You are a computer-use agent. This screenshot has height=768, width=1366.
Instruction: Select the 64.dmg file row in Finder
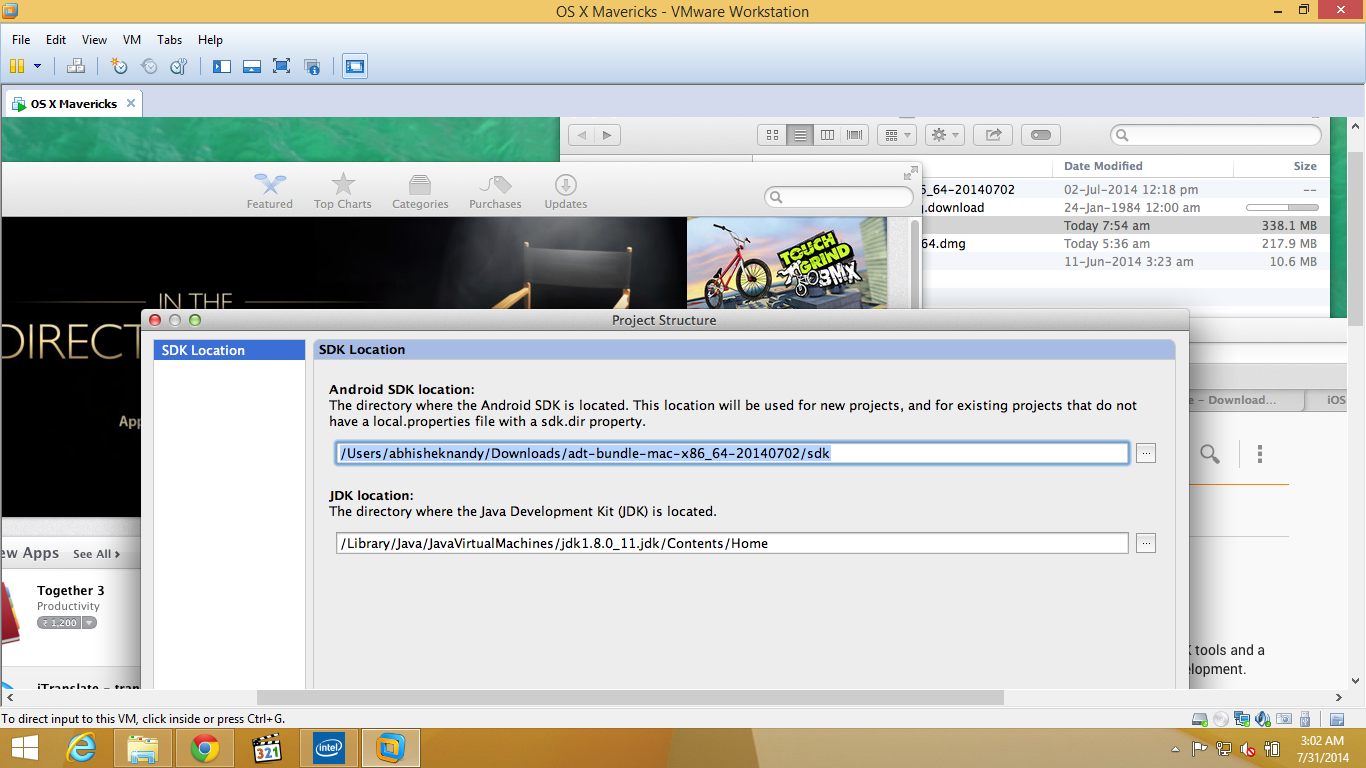[x=1125, y=244]
